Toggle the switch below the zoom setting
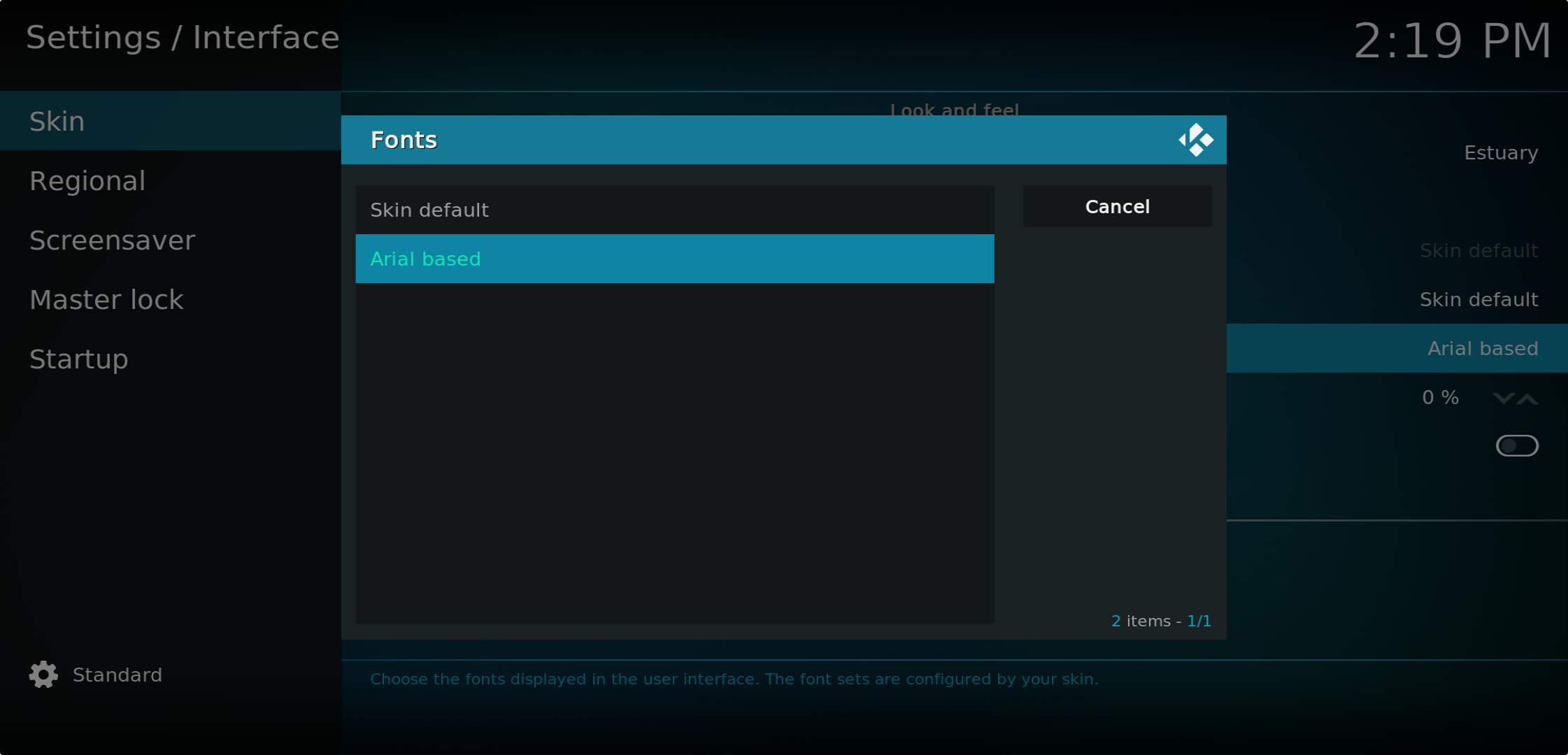Image resolution: width=1568 pixels, height=755 pixels. [x=1517, y=446]
